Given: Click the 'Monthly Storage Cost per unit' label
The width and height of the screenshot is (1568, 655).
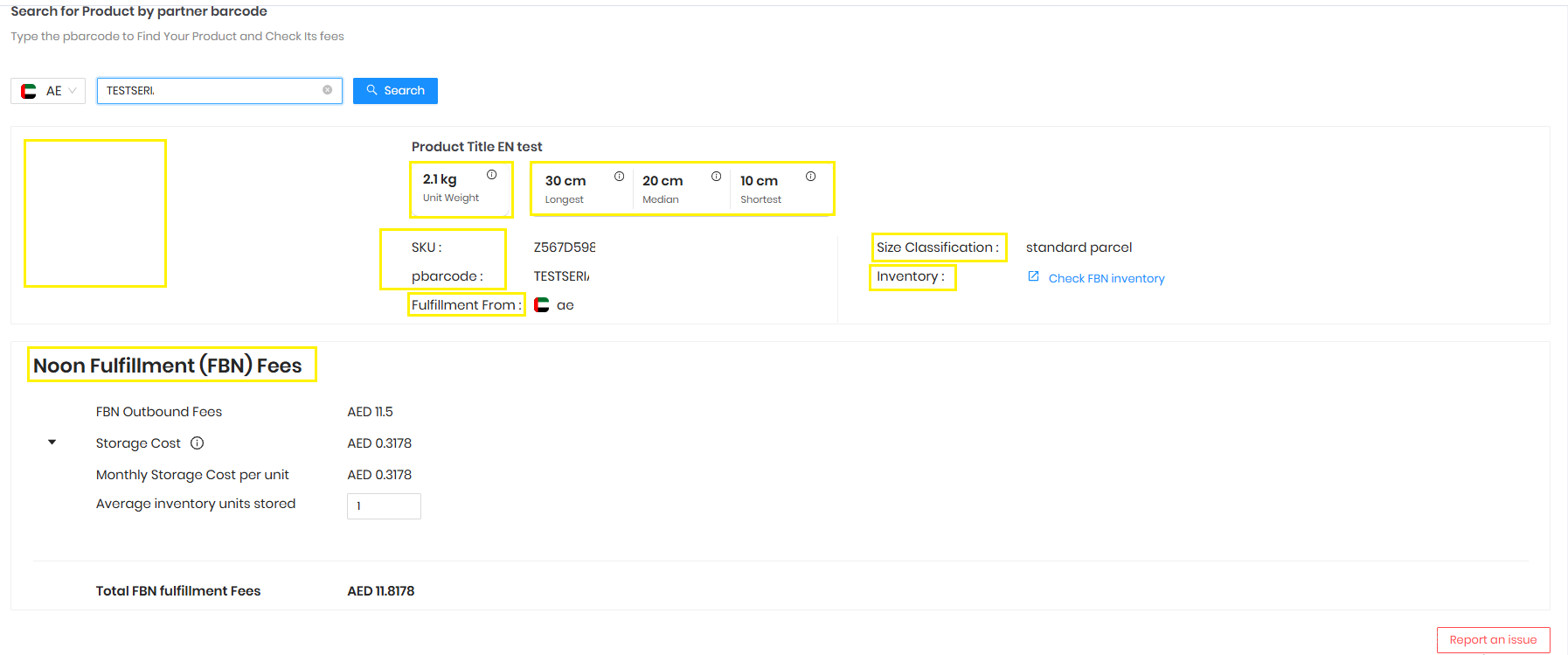Looking at the screenshot, I should 192,475.
